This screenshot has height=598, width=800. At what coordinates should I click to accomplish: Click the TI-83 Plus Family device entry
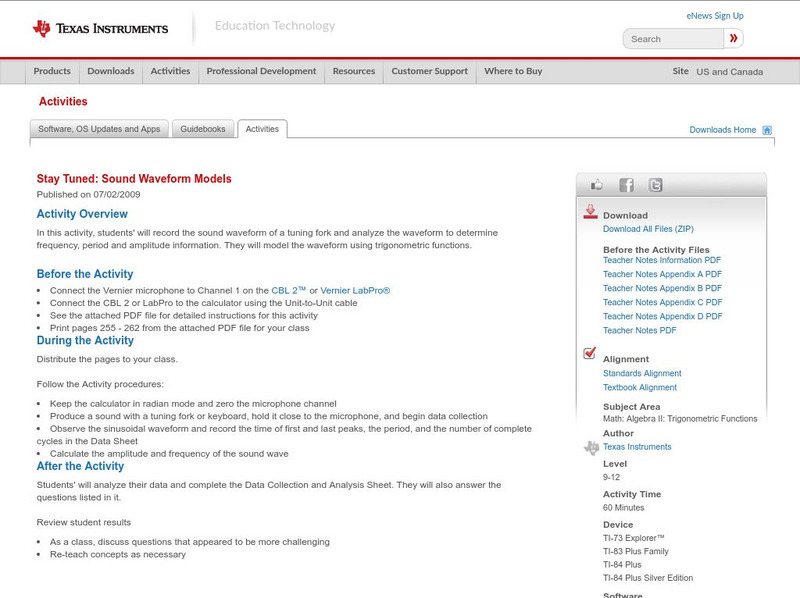coord(636,552)
